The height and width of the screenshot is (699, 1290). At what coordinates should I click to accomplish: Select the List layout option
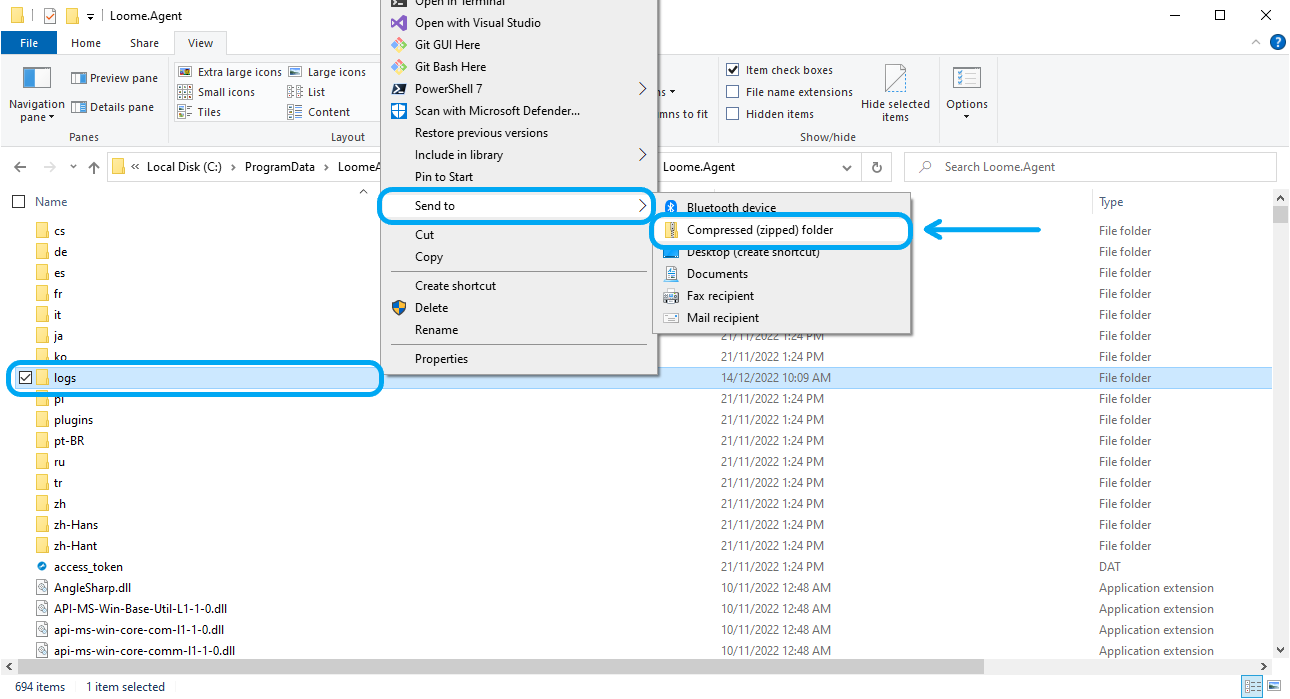pos(306,92)
